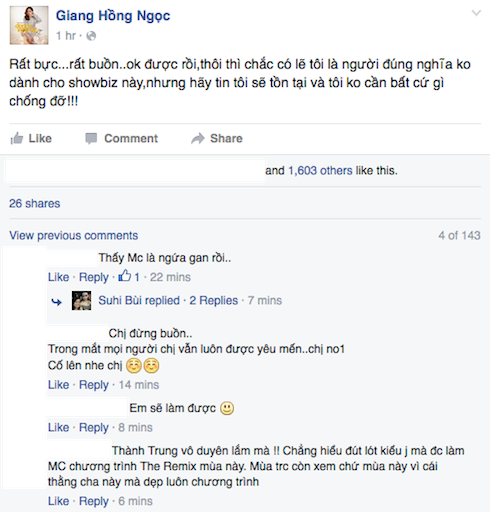This screenshot has height=512, width=490.
Task: Click the thumbs-up count on first comment
Action: (129, 276)
